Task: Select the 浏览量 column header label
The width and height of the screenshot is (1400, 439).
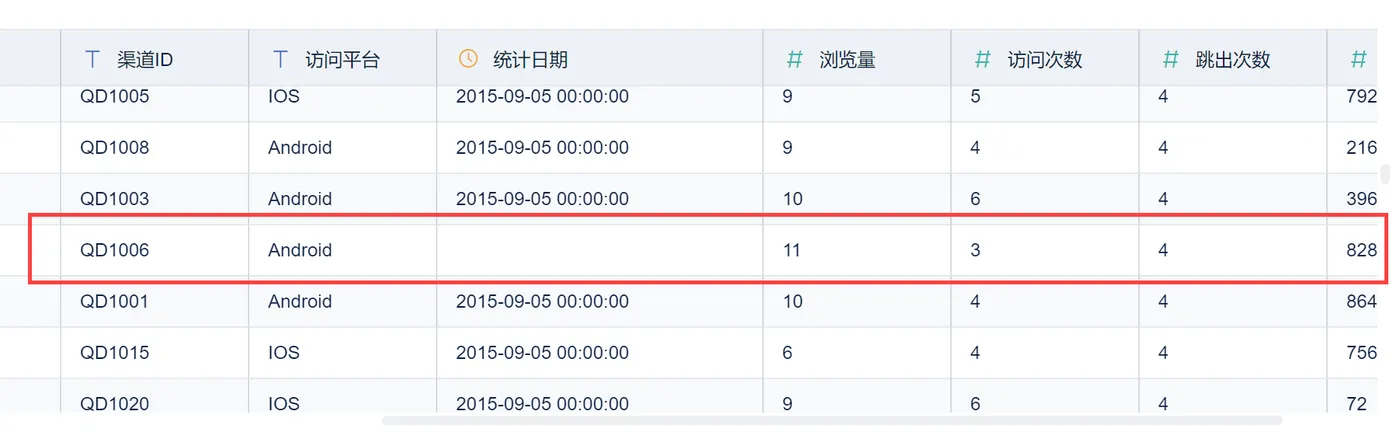Action: [x=847, y=60]
